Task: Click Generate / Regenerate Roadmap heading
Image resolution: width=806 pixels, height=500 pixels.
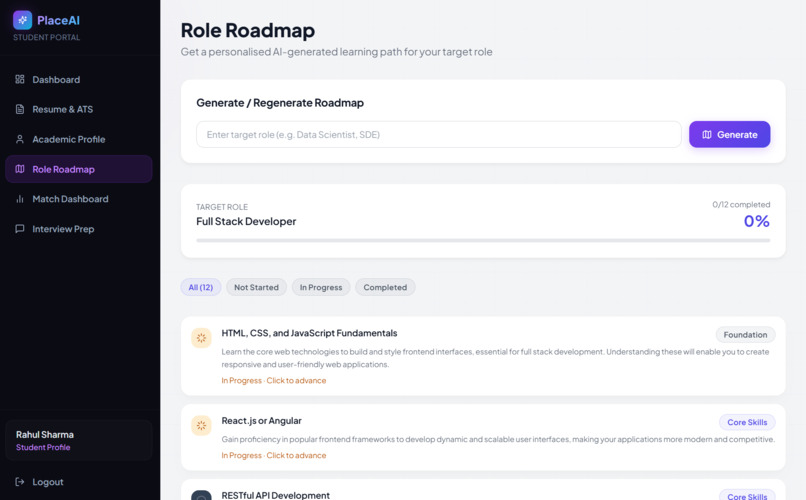Action: 280,103
